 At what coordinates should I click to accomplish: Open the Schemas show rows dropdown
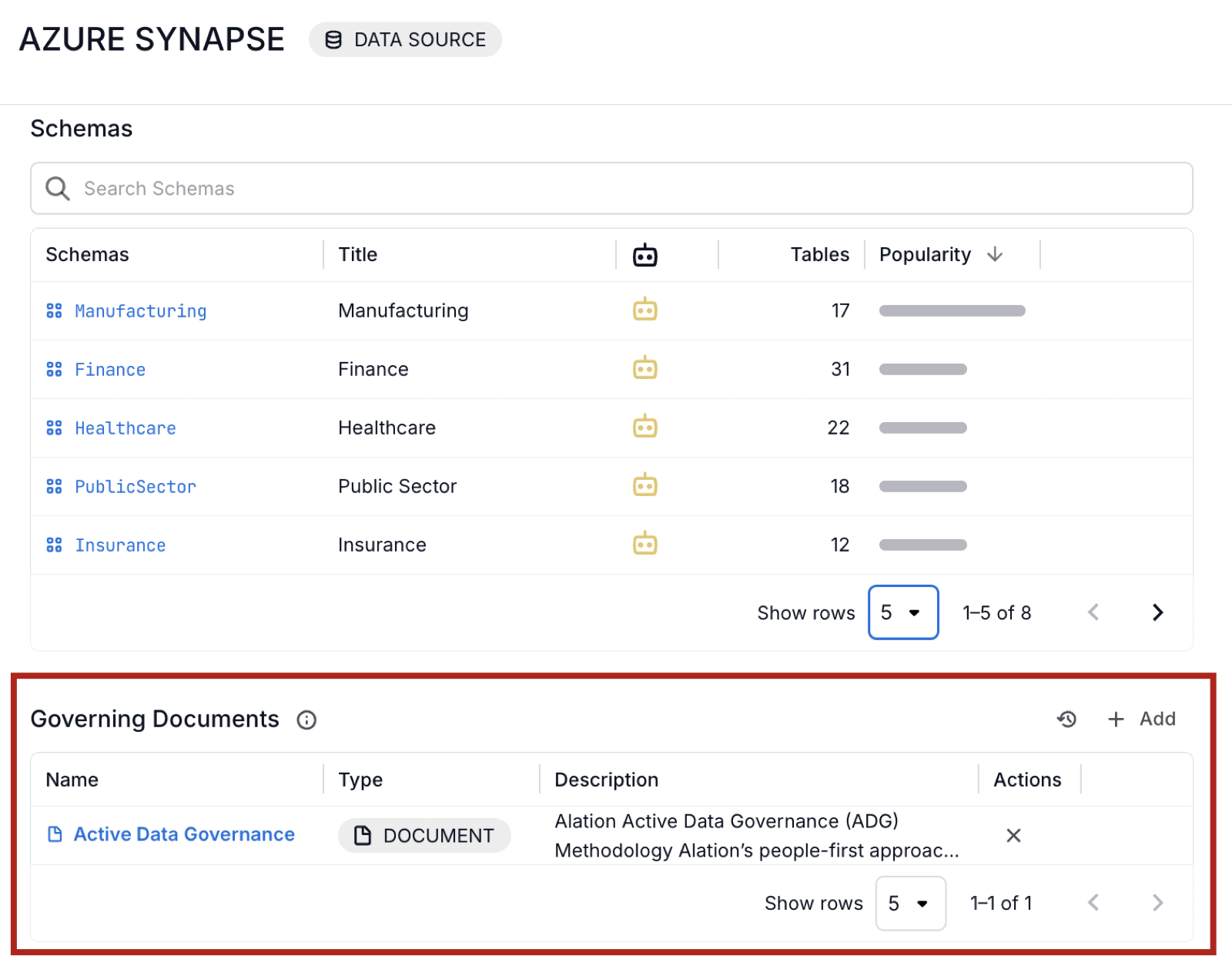coord(903,612)
